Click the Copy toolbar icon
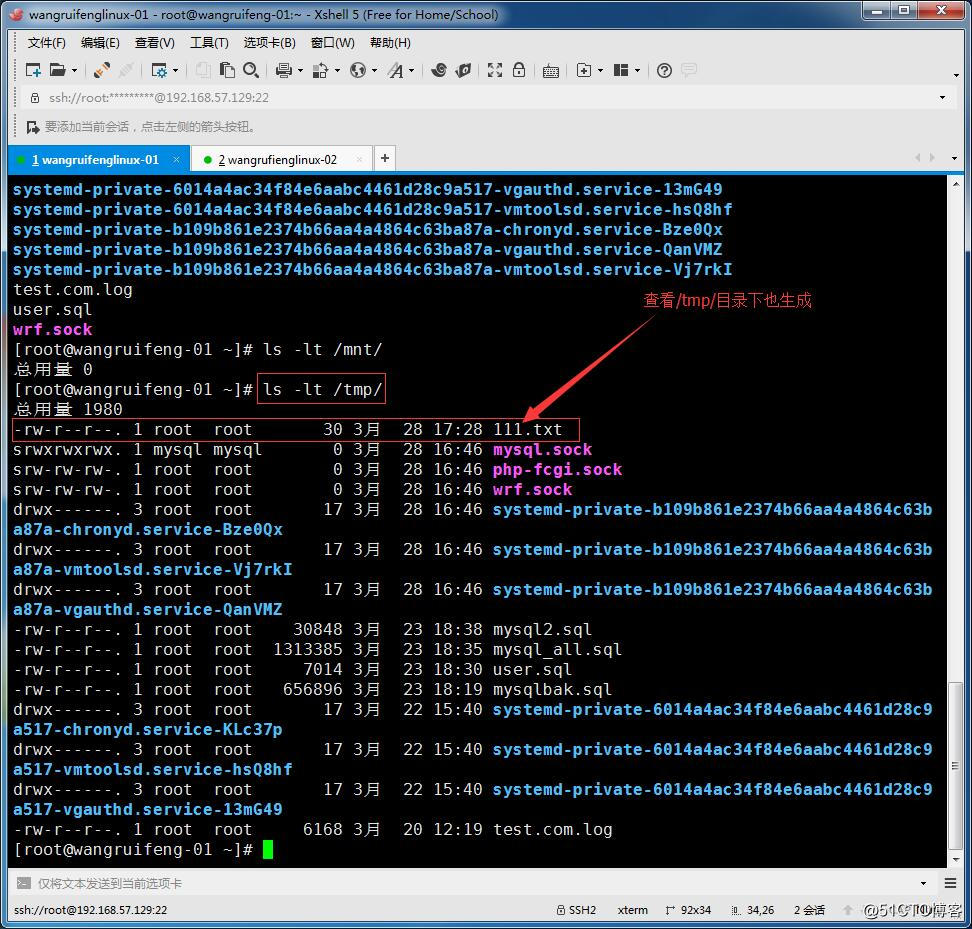This screenshot has width=972, height=929. tap(203, 70)
